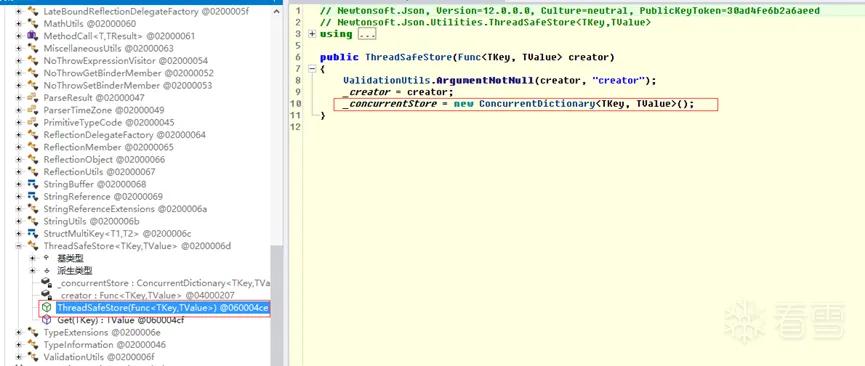Click the PrimitiveTypeCode enum icon
865x366 pixels.
coord(33,123)
